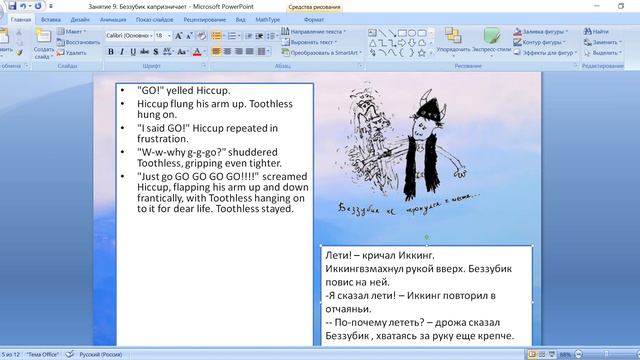Open the Вставка ribbon tab
Image resolution: width=640 pixels, height=360 pixels.
click(x=51, y=20)
